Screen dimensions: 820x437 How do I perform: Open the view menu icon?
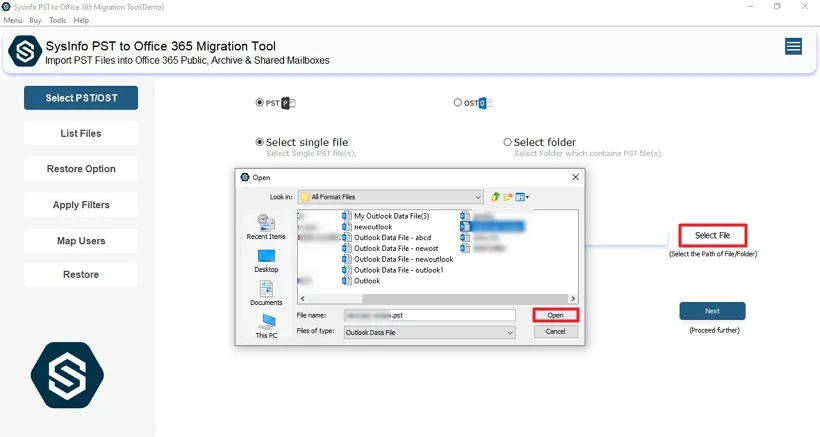pos(522,197)
